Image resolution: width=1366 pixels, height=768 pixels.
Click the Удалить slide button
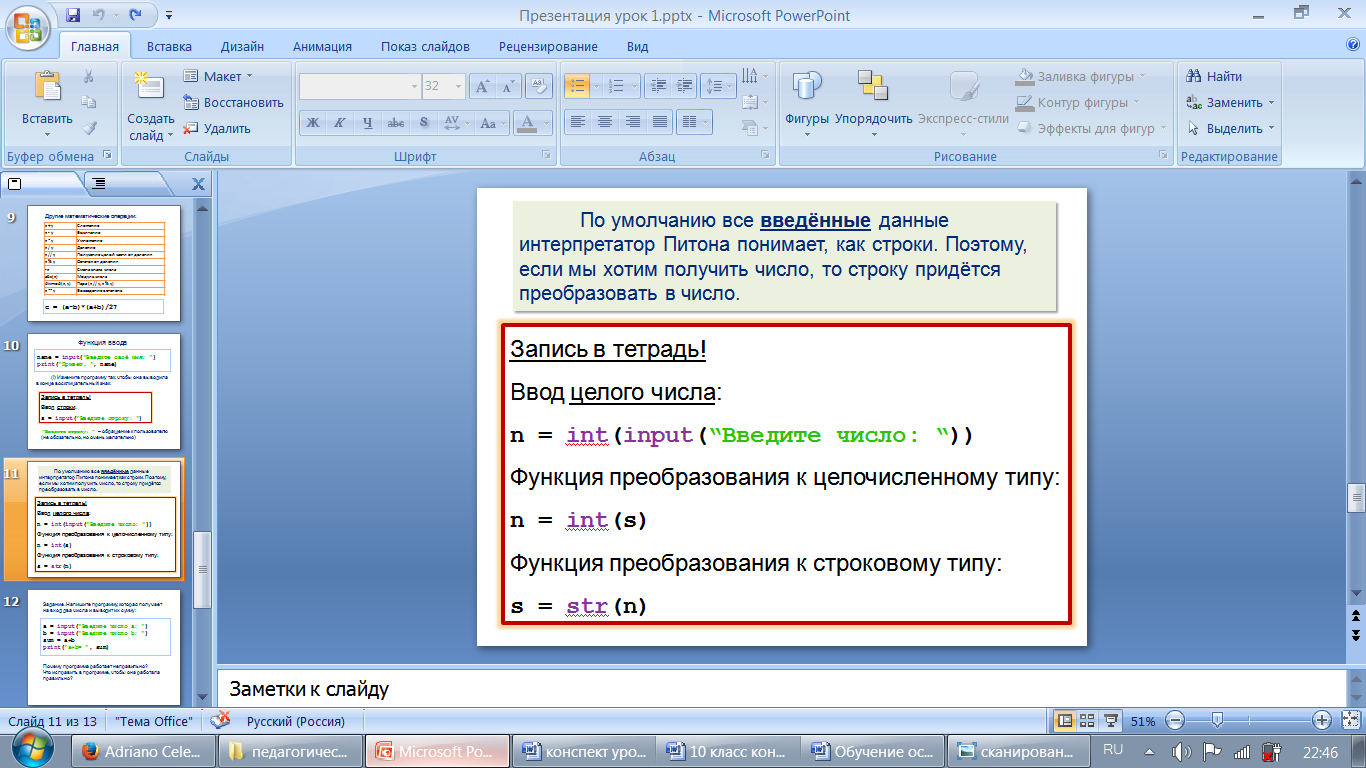tap(217, 128)
